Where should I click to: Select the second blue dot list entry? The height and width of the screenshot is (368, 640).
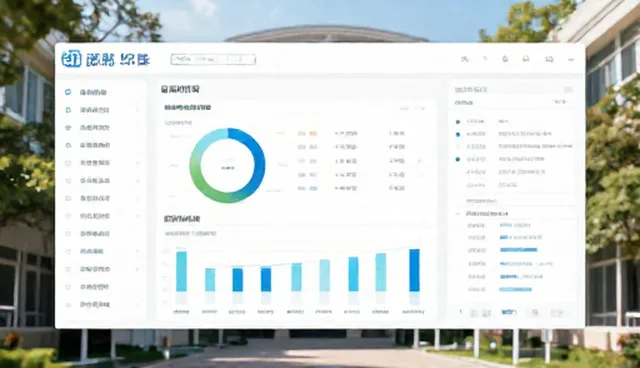click(458, 134)
